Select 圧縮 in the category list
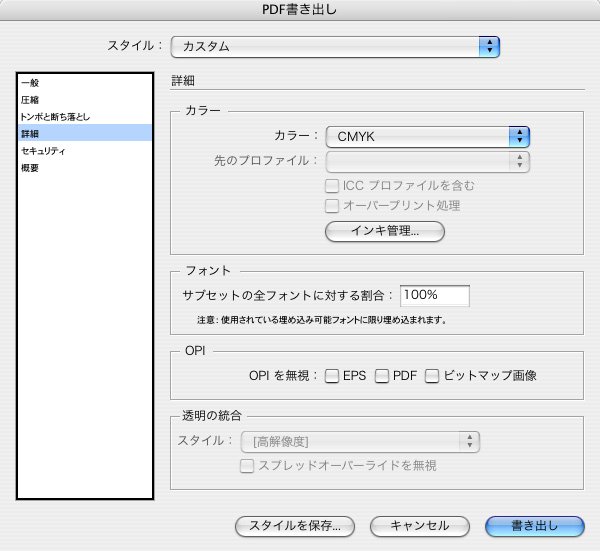Viewport: 600px width, 551px height. coord(85,100)
